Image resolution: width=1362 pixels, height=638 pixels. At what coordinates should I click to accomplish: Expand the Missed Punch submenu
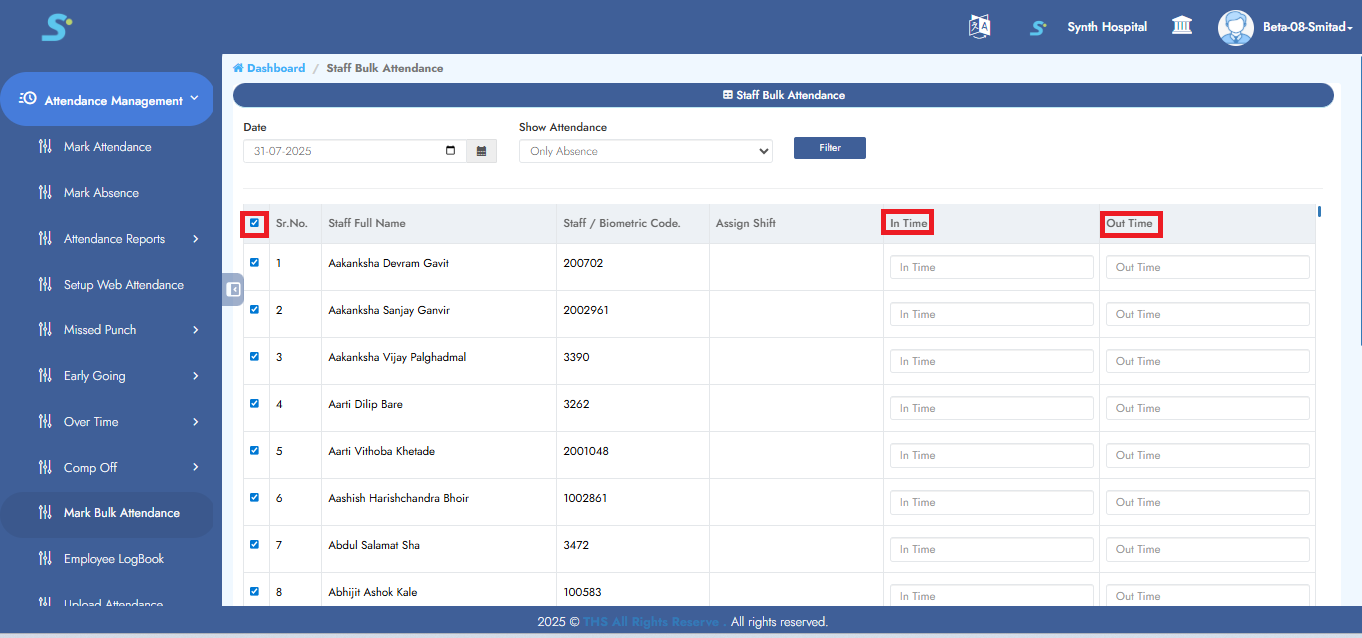point(195,330)
